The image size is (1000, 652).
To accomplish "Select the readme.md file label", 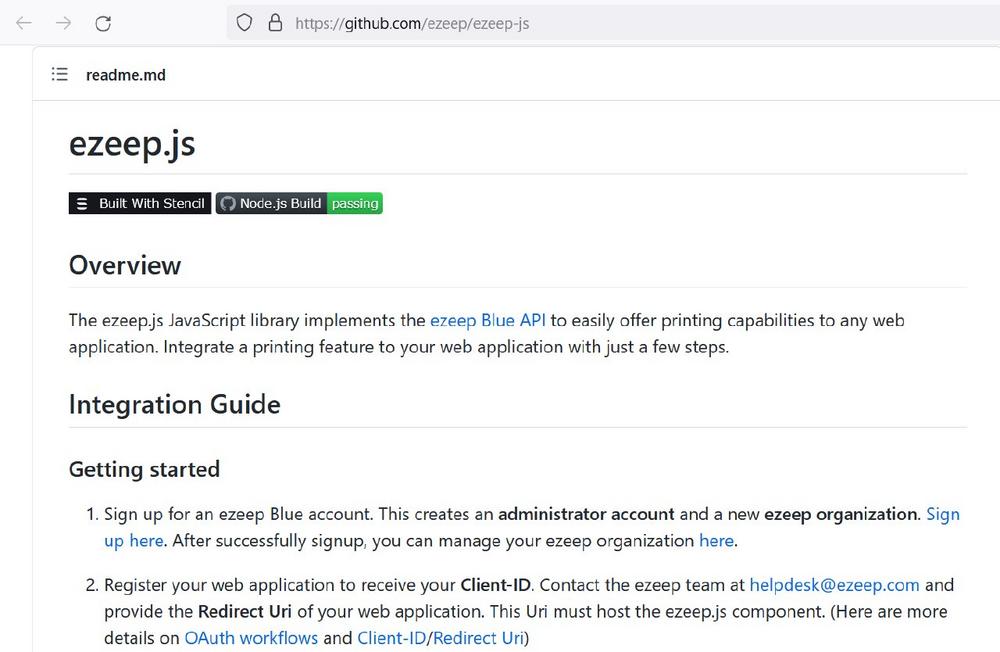I will [126, 75].
